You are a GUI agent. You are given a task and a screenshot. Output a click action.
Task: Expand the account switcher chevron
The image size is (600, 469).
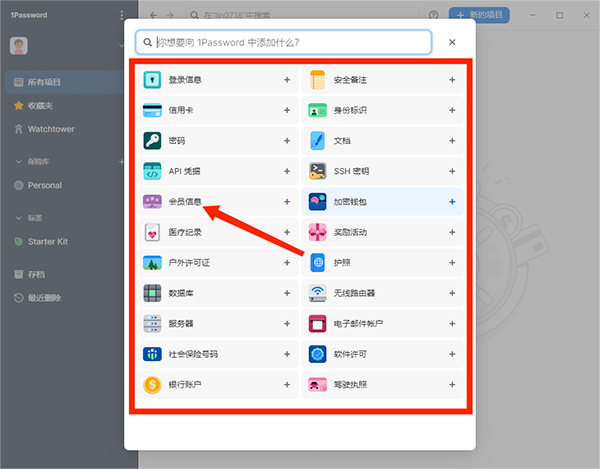(121, 46)
